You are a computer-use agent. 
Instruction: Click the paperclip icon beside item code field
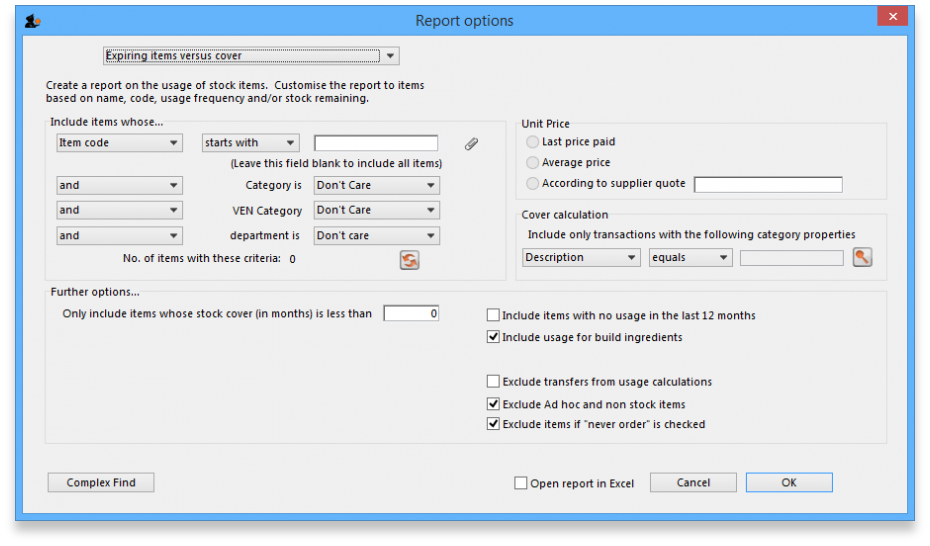click(471, 144)
